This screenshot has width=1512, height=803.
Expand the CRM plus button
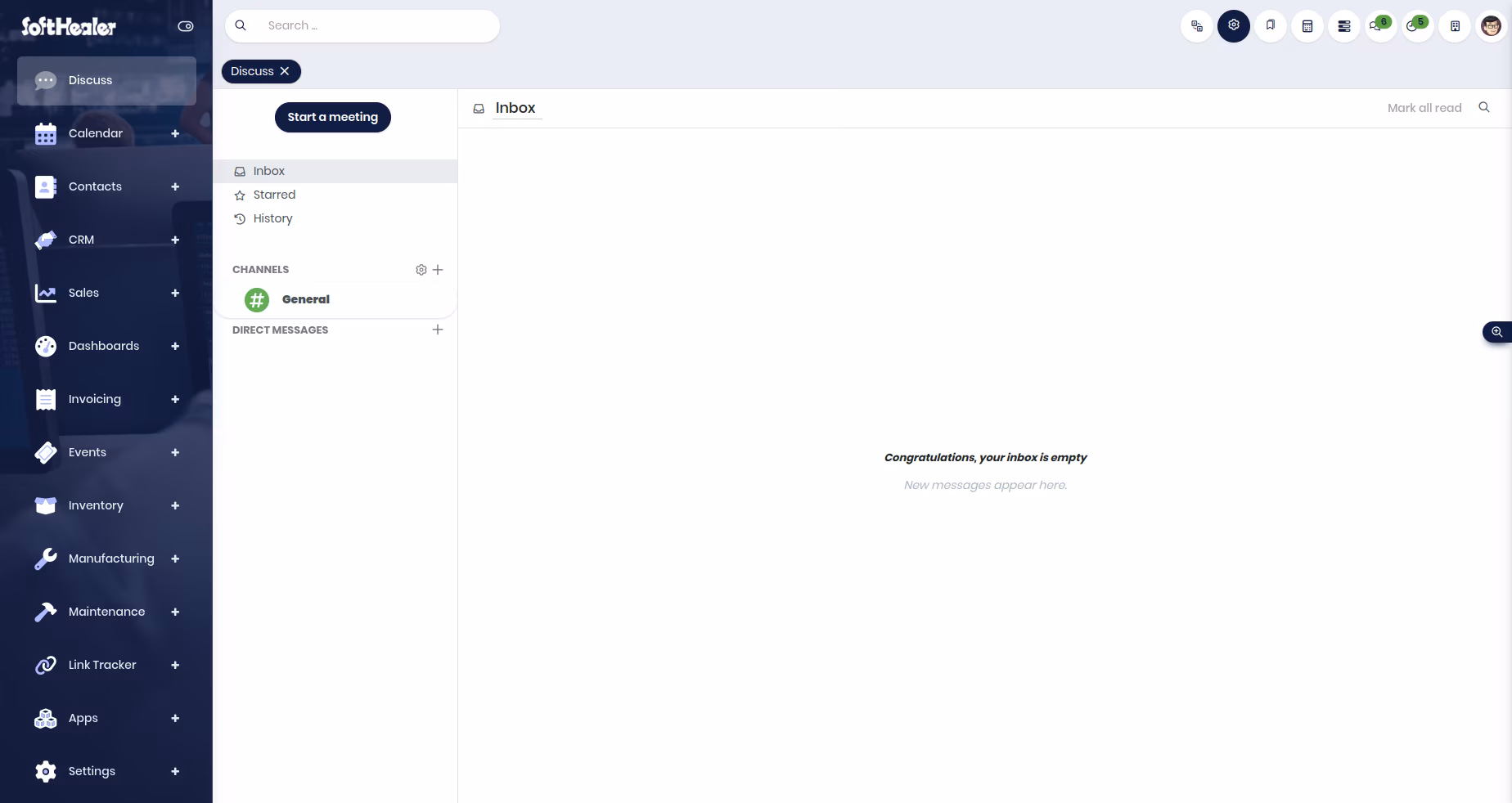point(175,240)
